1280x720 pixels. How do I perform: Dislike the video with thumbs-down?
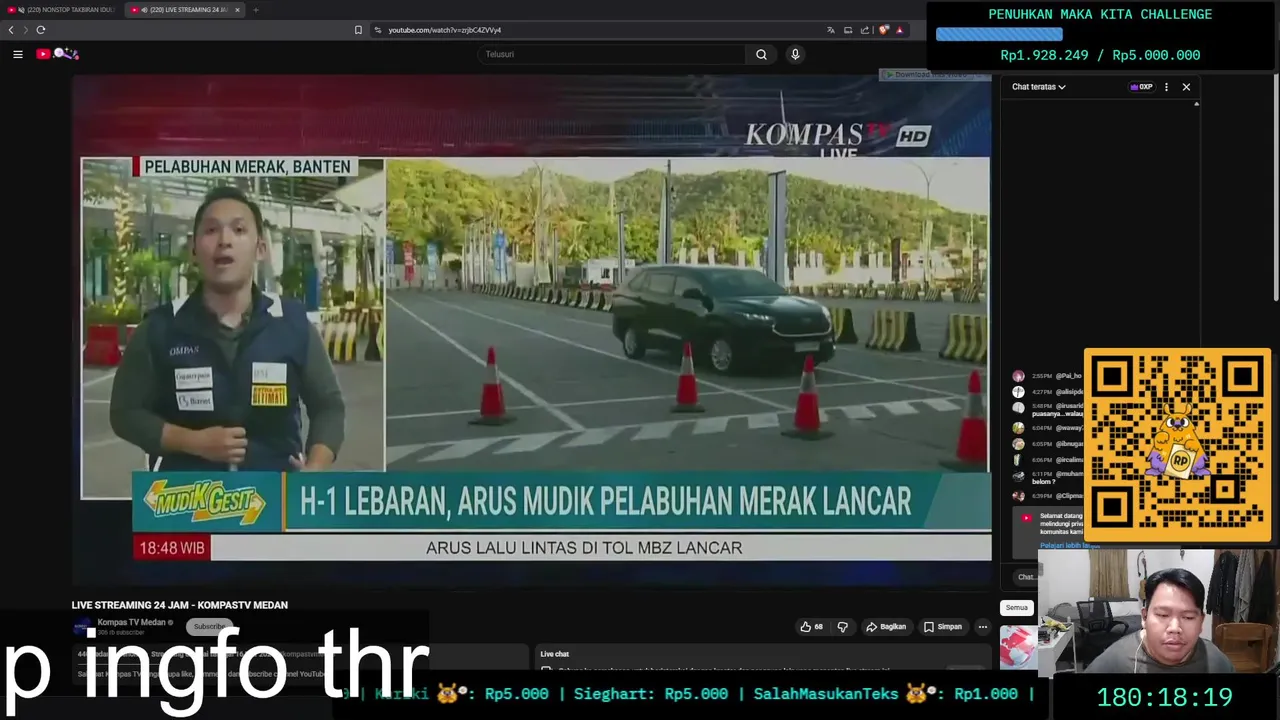[842, 627]
